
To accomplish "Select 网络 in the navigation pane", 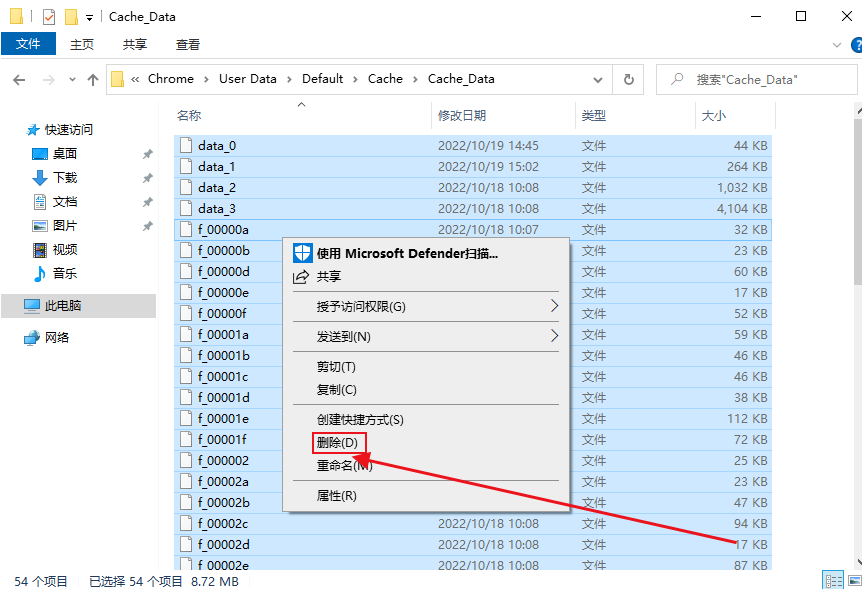I will tap(57, 338).
